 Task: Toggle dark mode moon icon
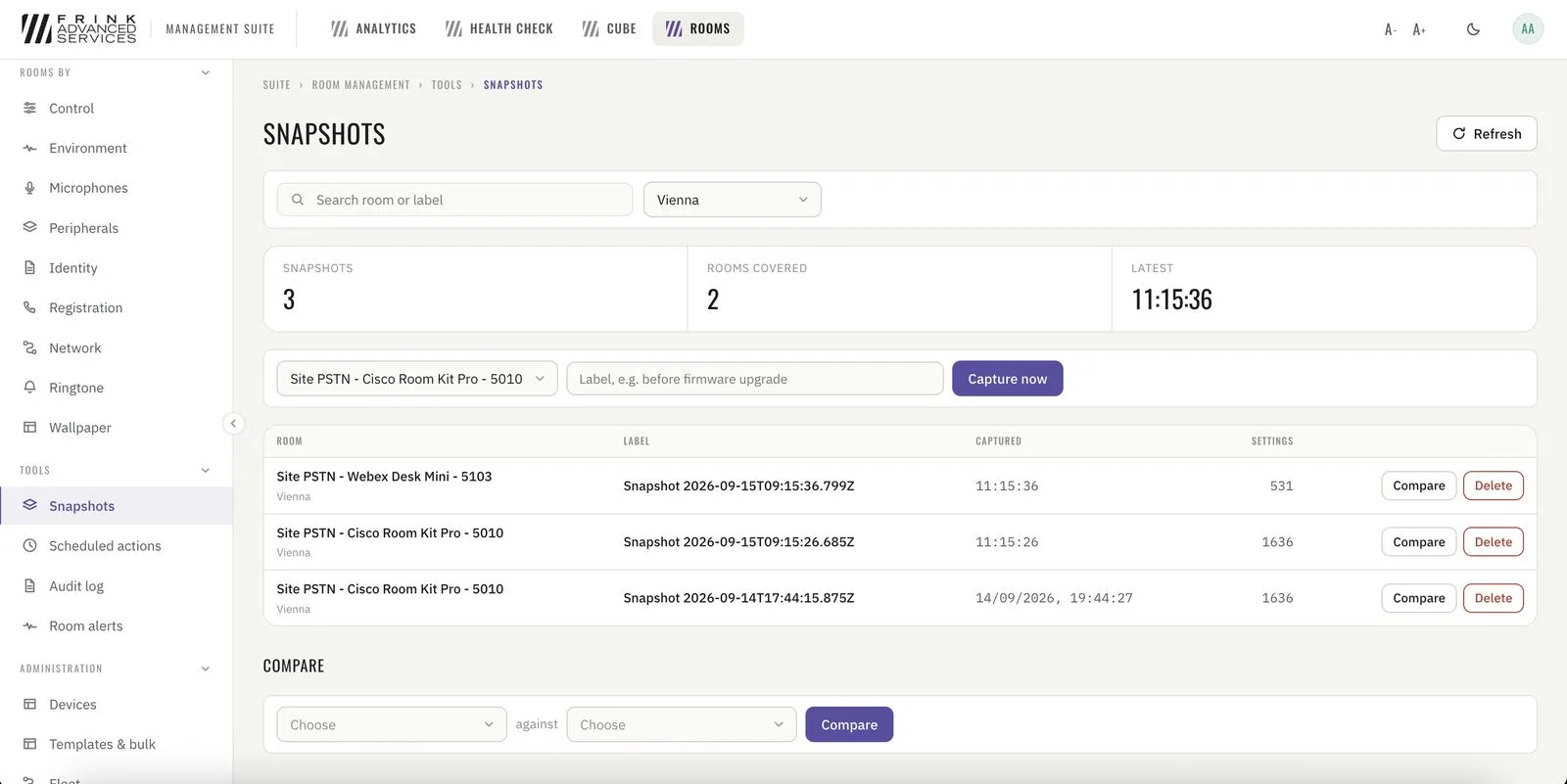pos(1473,29)
